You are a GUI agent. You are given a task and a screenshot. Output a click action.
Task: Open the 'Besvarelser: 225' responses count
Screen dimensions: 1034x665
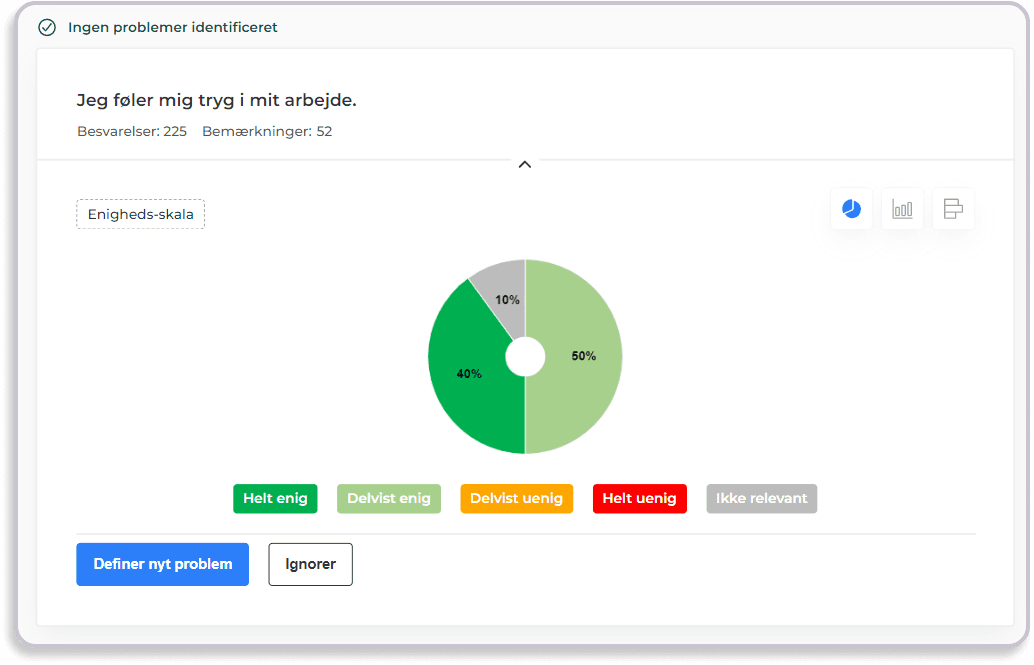[x=132, y=131]
